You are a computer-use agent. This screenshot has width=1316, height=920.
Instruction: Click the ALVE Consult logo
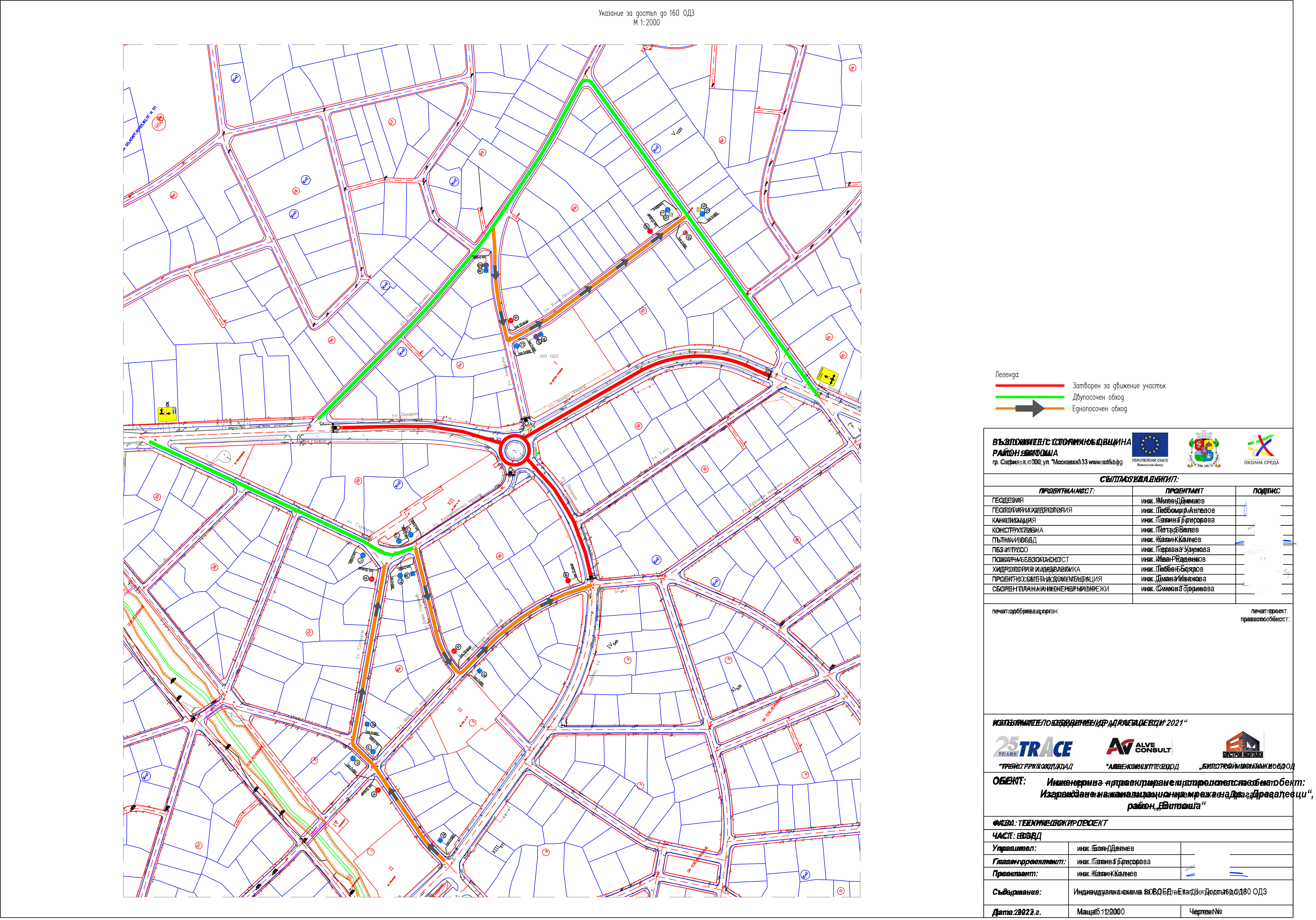tap(1139, 746)
